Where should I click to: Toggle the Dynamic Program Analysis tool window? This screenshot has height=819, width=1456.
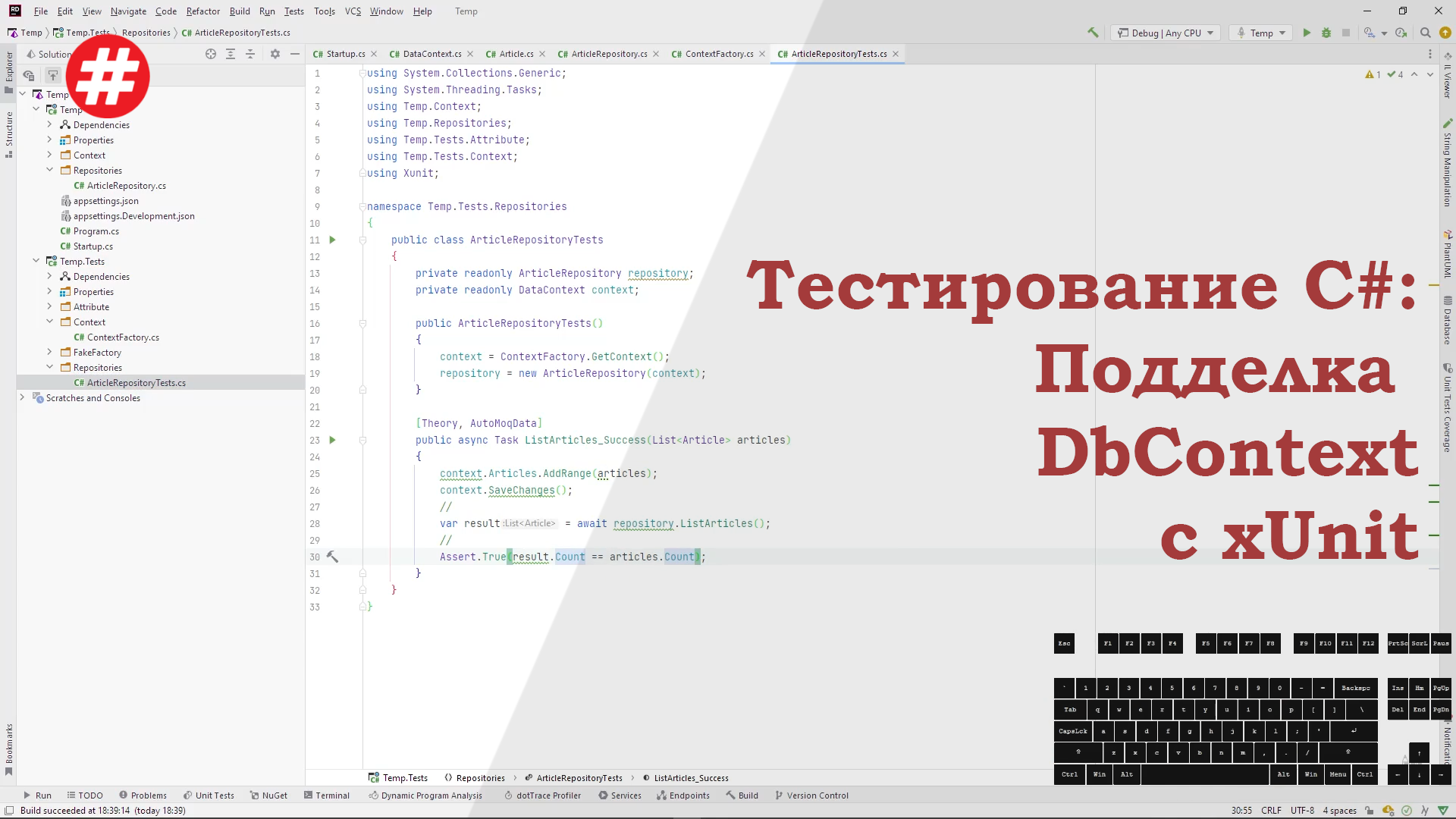coord(425,795)
